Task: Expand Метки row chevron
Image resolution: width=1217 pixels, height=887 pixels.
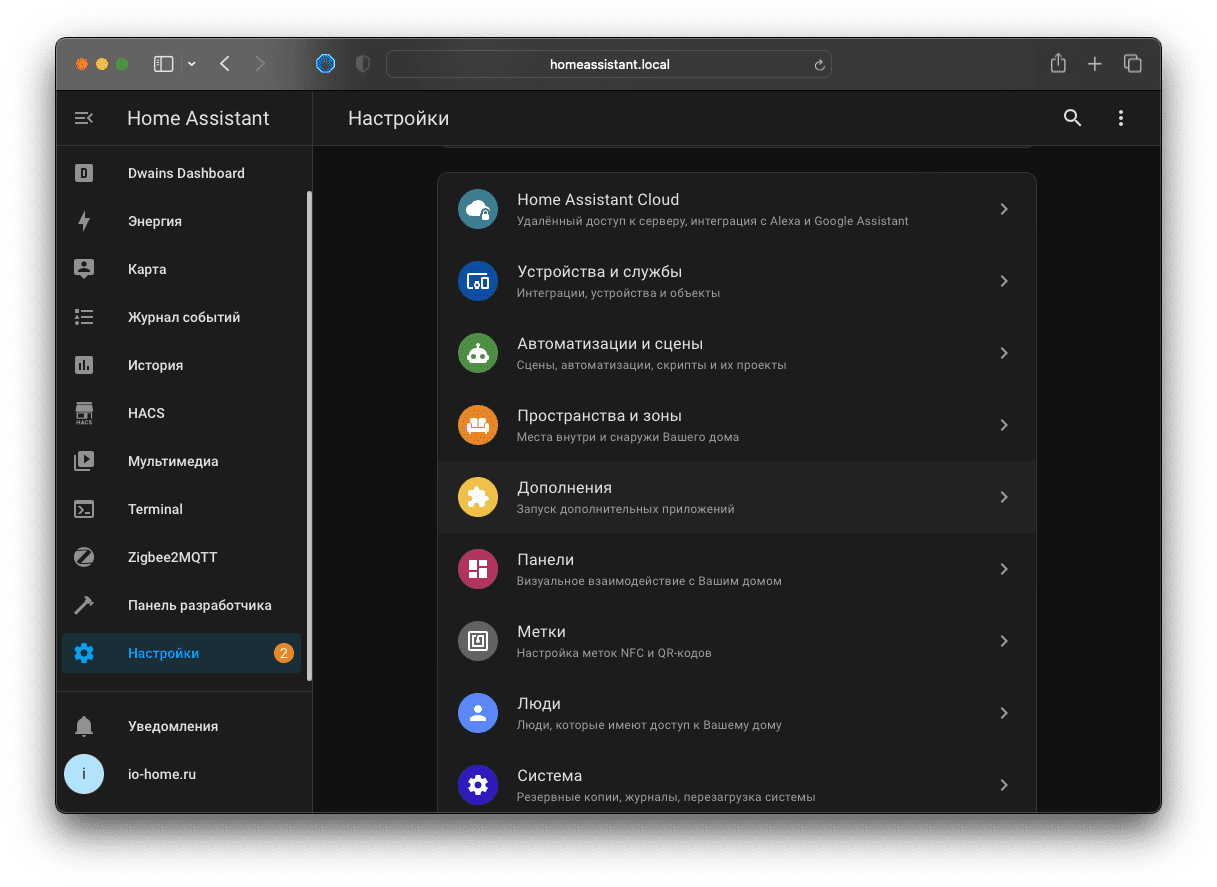Action: pyautogui.click(x=1004, y=641)
